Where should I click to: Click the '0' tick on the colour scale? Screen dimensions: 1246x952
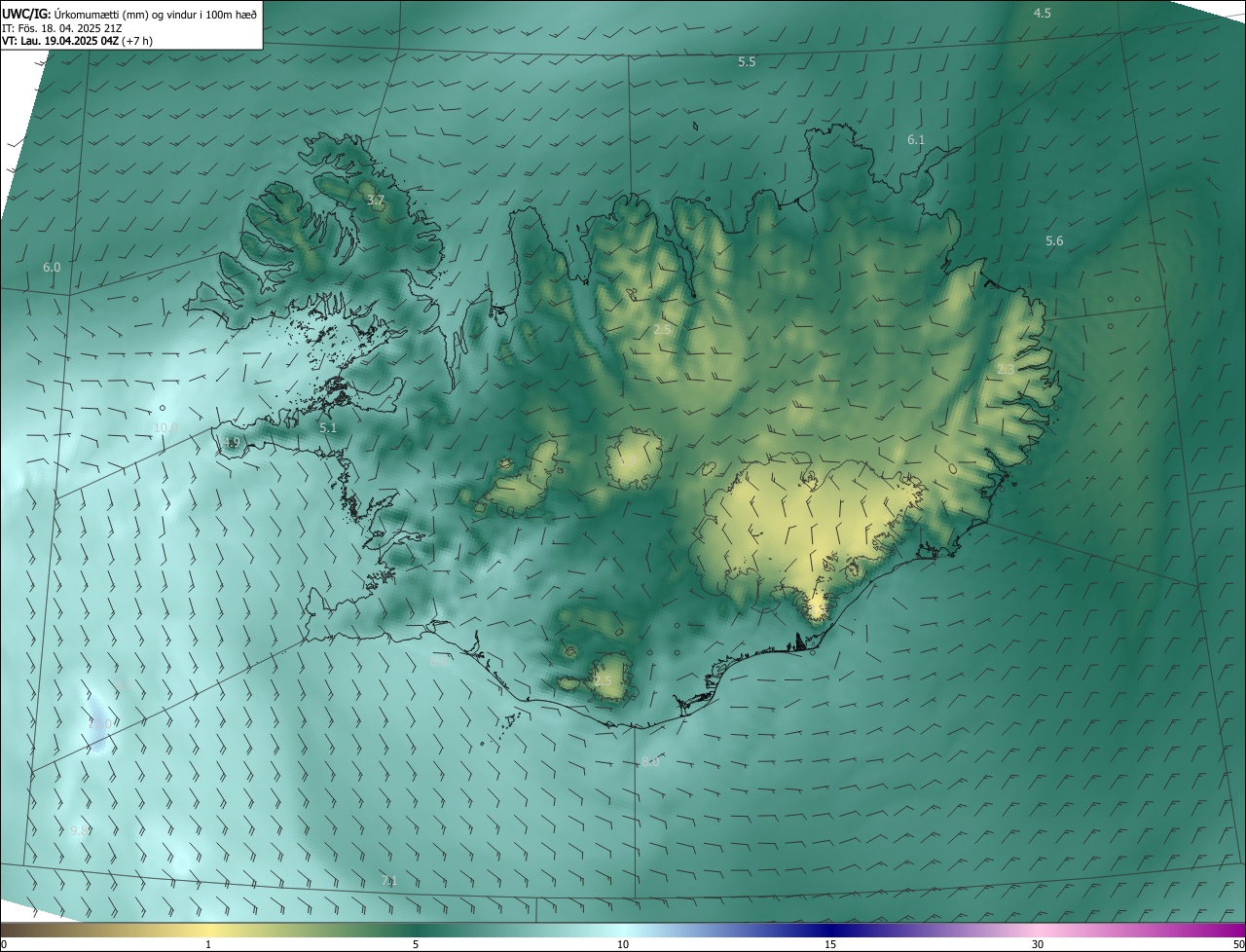4,944
